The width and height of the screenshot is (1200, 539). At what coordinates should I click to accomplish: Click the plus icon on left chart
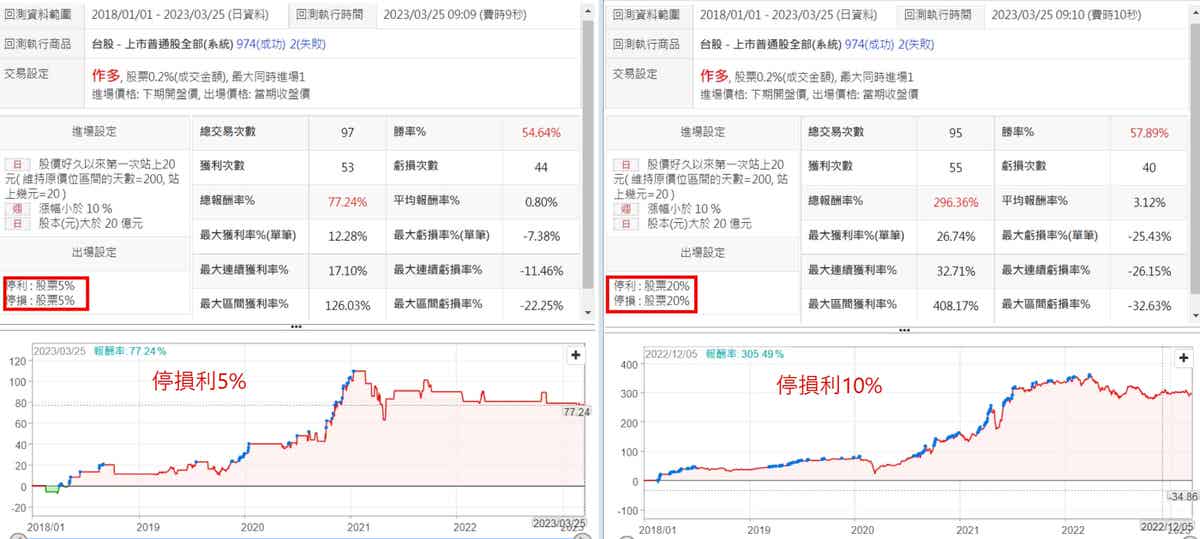coord(576,354)
